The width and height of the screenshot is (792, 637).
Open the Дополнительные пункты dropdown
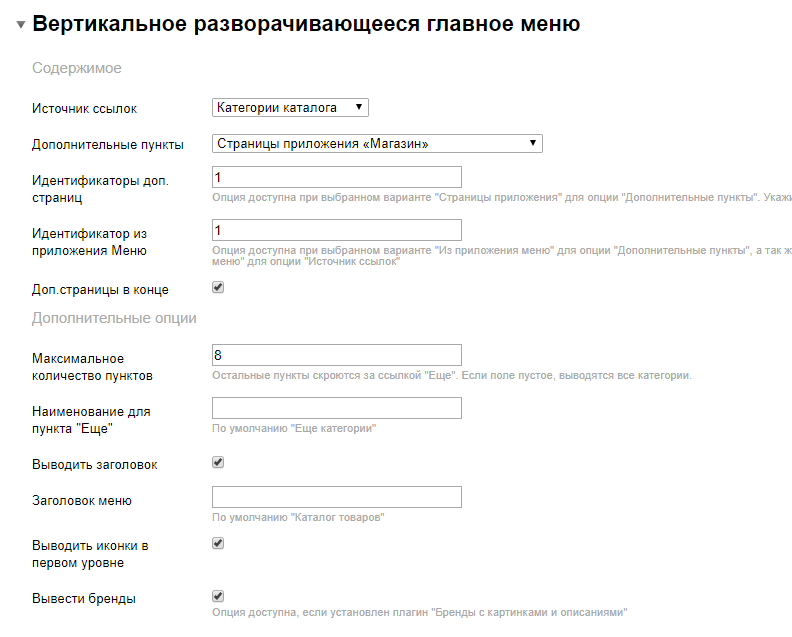tap(377, 144)
